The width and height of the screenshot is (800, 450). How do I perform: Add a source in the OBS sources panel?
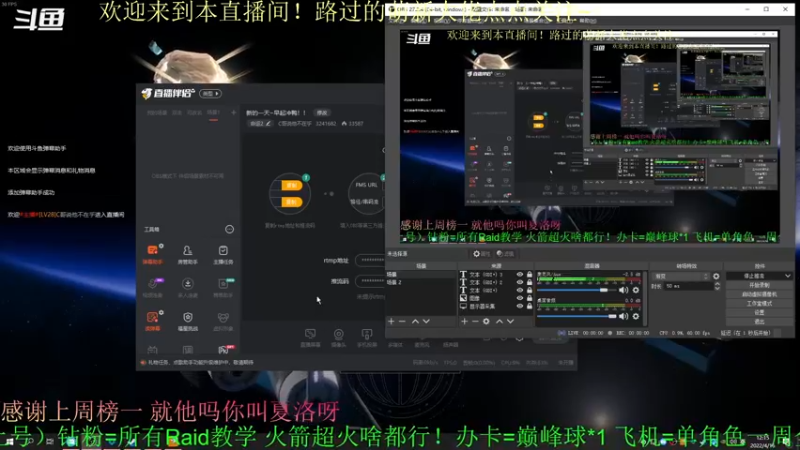coord(464,321)
